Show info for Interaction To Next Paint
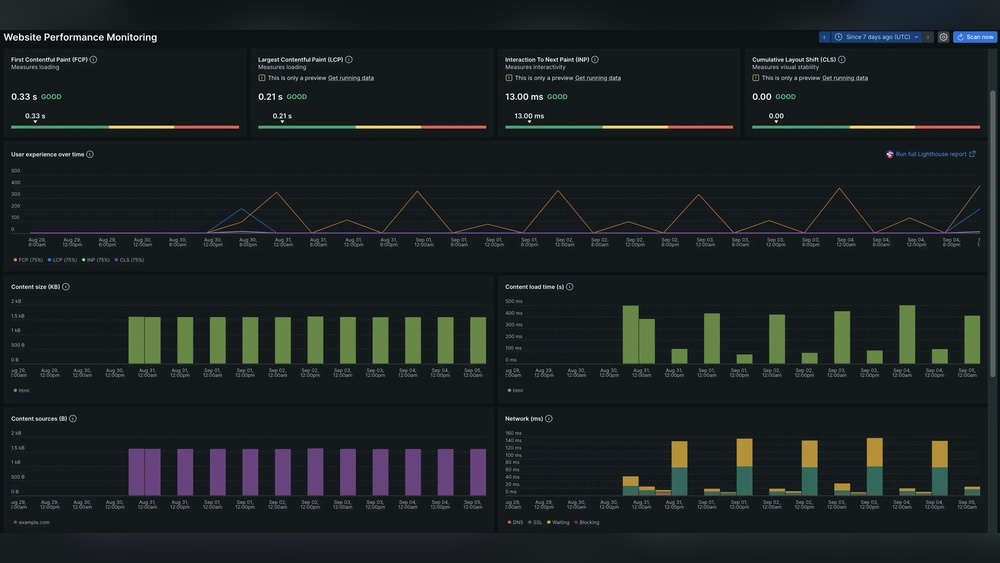Screen dimensions: 1000x563 (x=595, y=60)
